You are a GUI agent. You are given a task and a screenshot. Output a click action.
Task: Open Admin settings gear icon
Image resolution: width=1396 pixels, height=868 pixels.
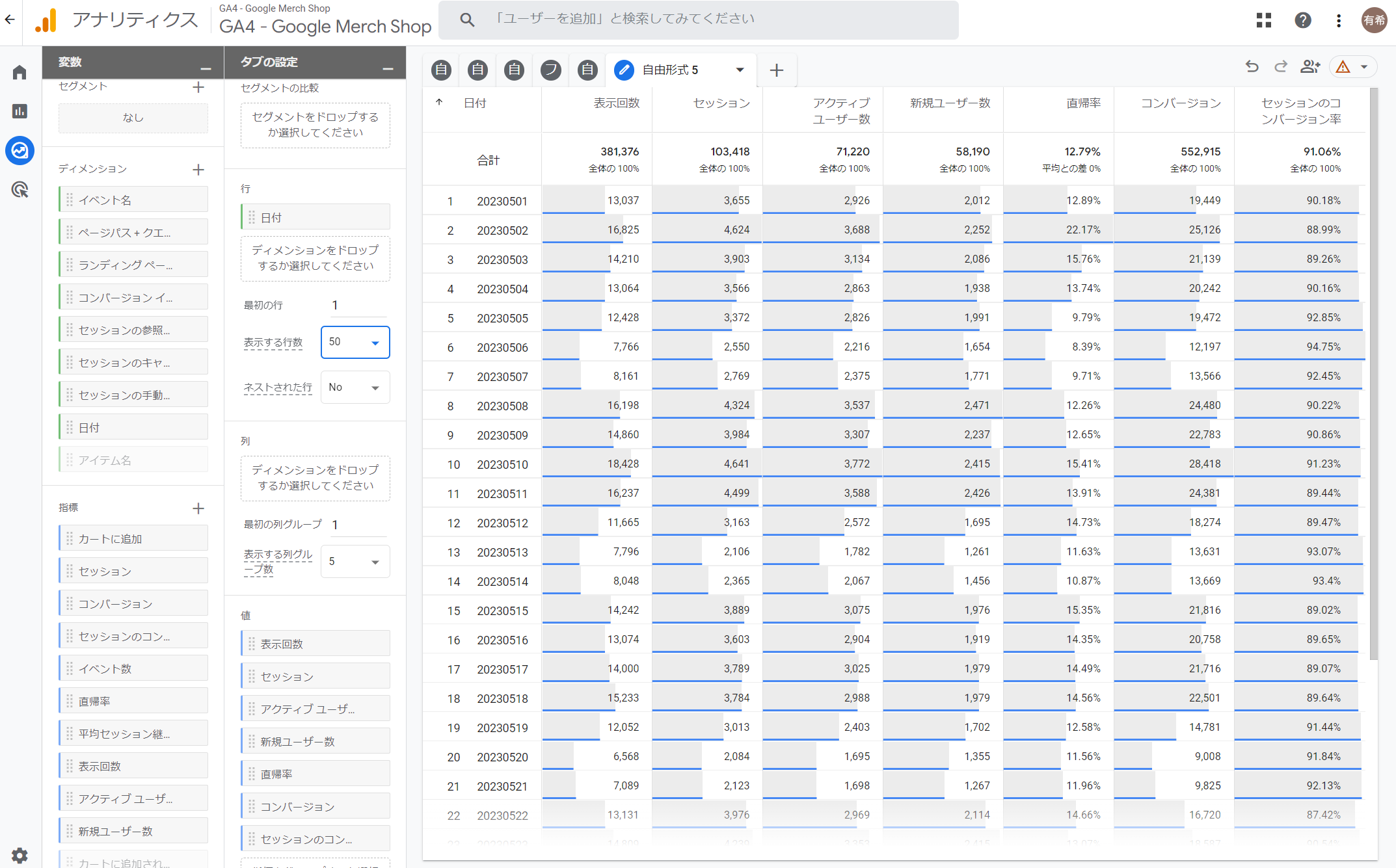(20, 855)
